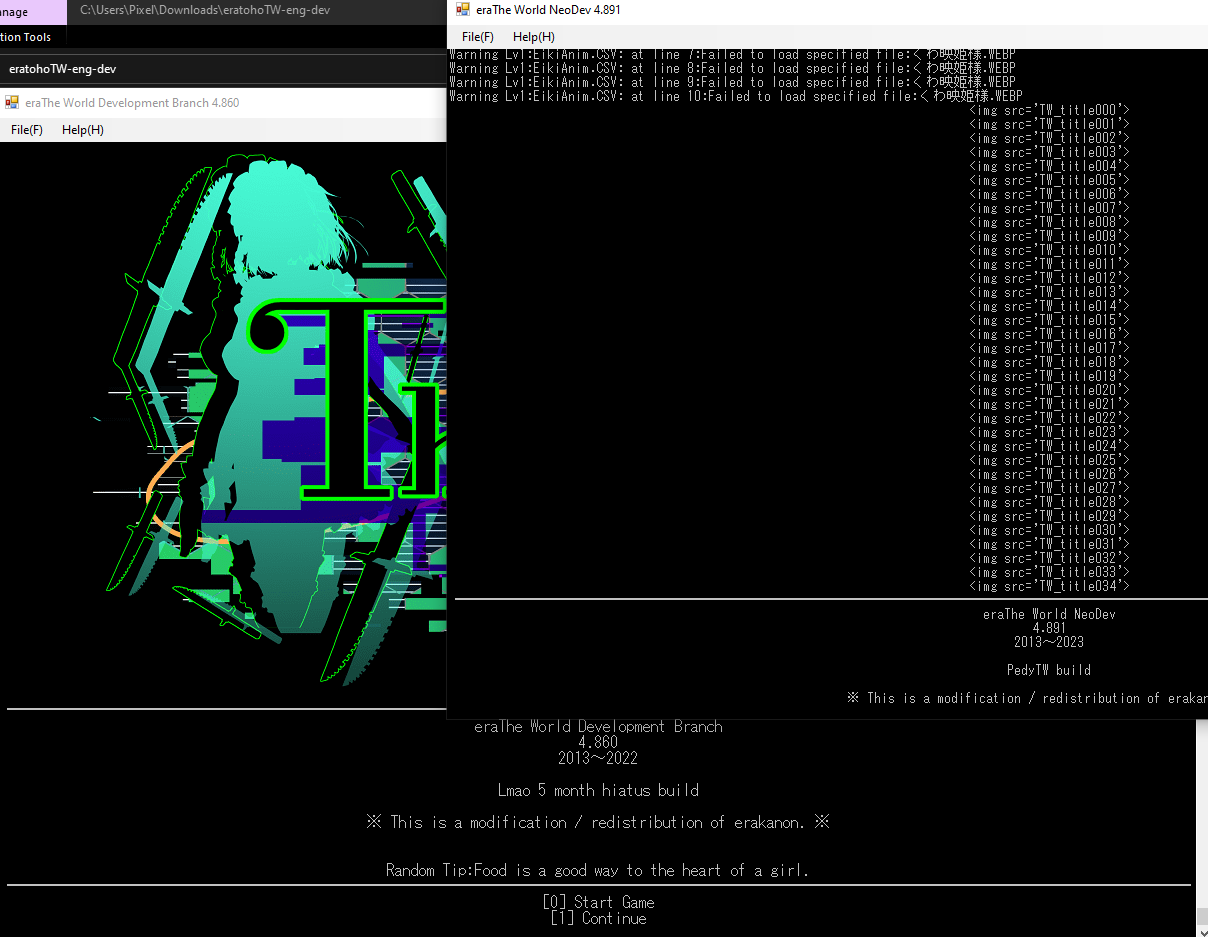Click the Random Tip text line
1208x937 pixels.
tap(597, 871)
